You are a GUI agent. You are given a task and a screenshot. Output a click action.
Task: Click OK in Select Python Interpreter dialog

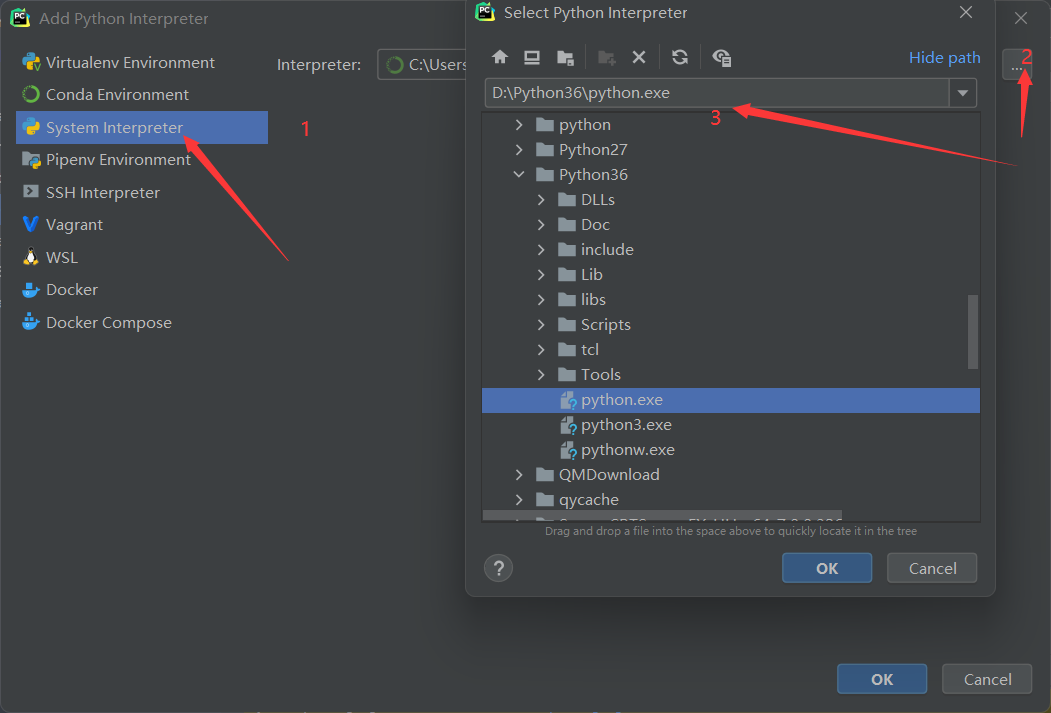pyautogui.click(x=826, y=568)
